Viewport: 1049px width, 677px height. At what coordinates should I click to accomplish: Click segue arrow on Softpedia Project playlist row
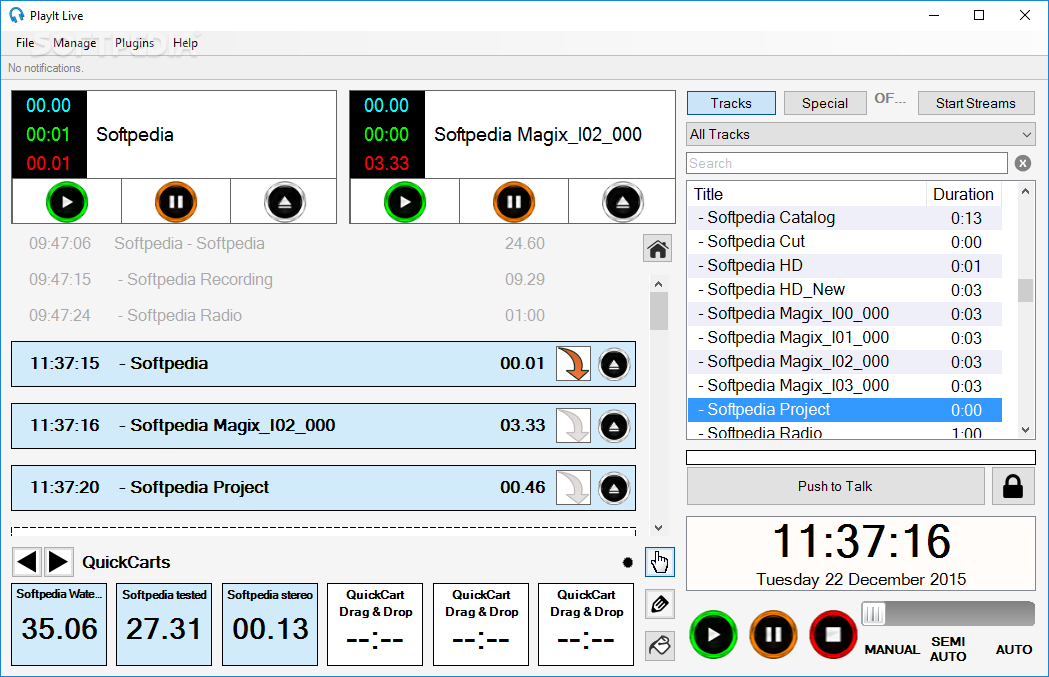[x=573, y=487]
